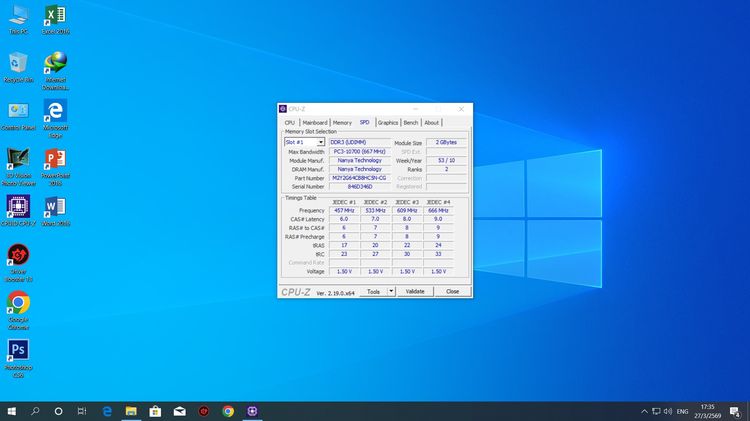This screenshot has width=750, height=421.
Task: Click the taskbar search magnifier icon
Action: [35, 411]
